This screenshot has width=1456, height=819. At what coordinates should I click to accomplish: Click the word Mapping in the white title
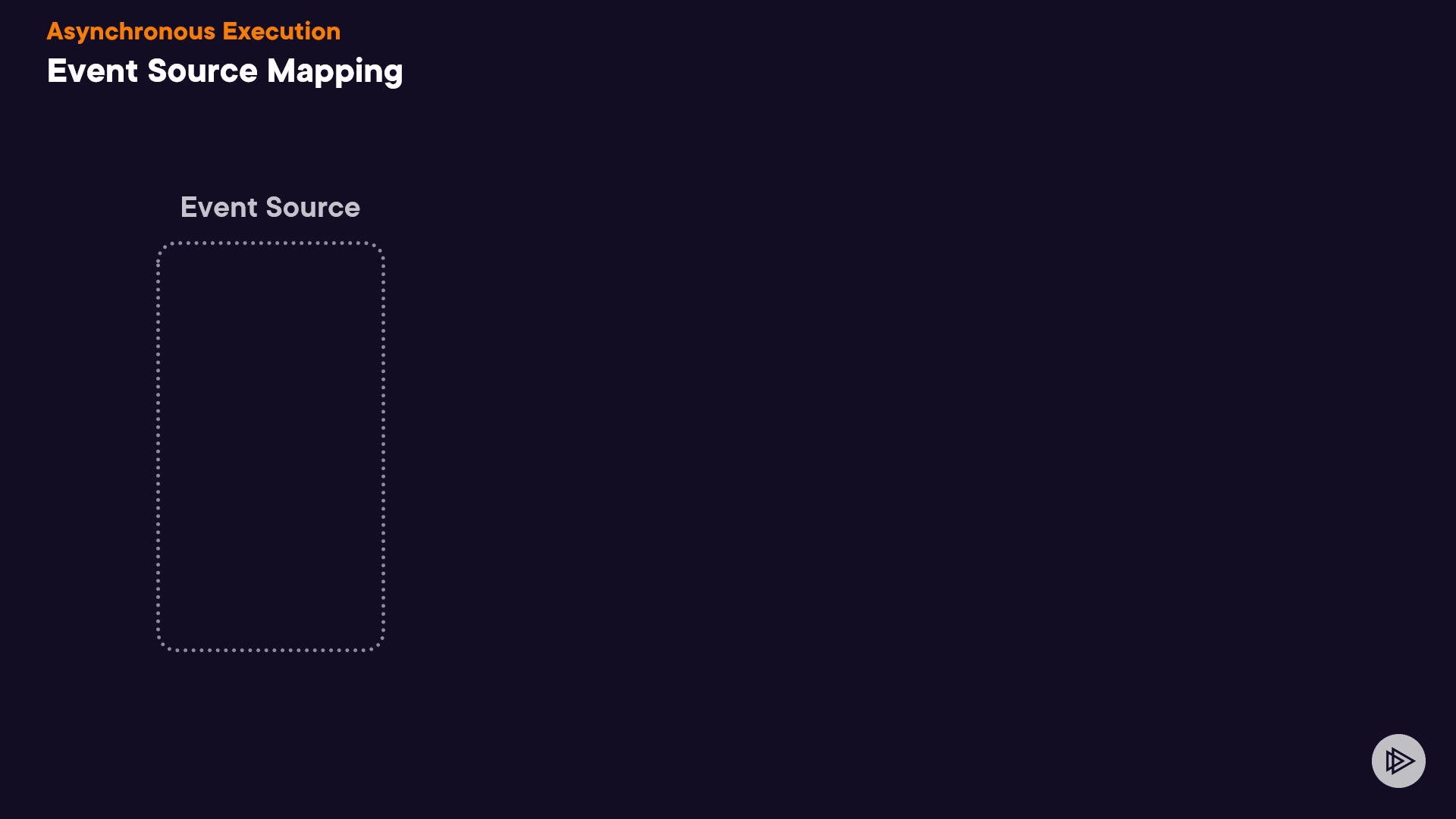(x=334, y=71)
